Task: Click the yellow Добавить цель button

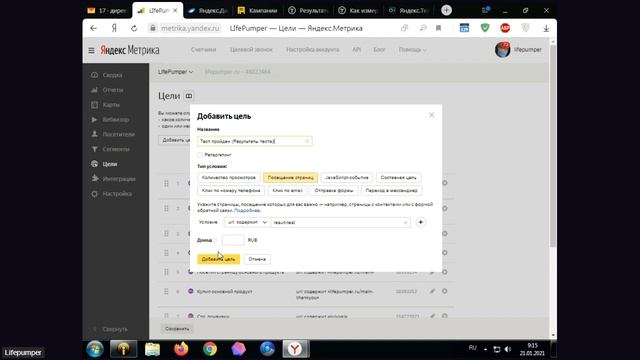Action: coord(218,259)
